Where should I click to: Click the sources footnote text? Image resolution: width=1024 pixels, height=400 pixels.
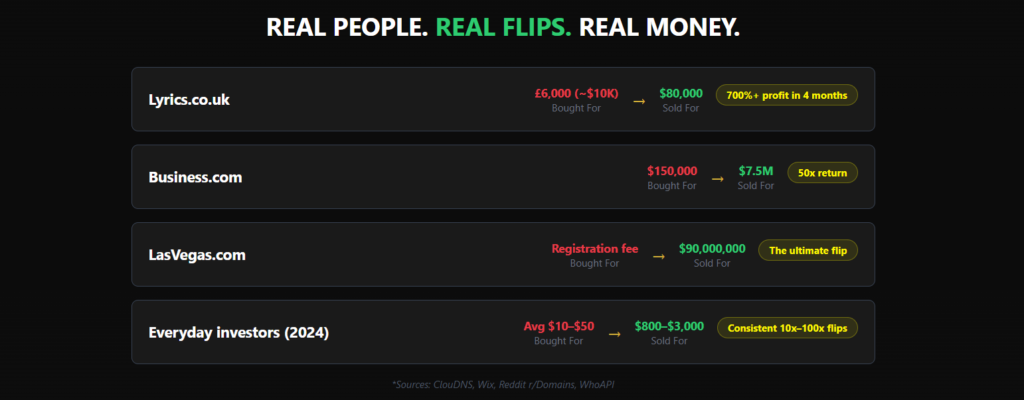click(512, 384)
